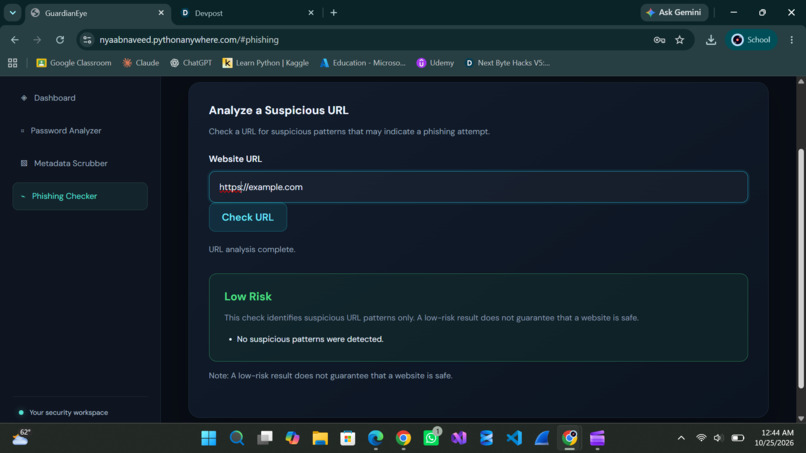Open the tab search dropdown arrow
The height and width of the screenshot is (453, 806).
(x=12, y=13)
